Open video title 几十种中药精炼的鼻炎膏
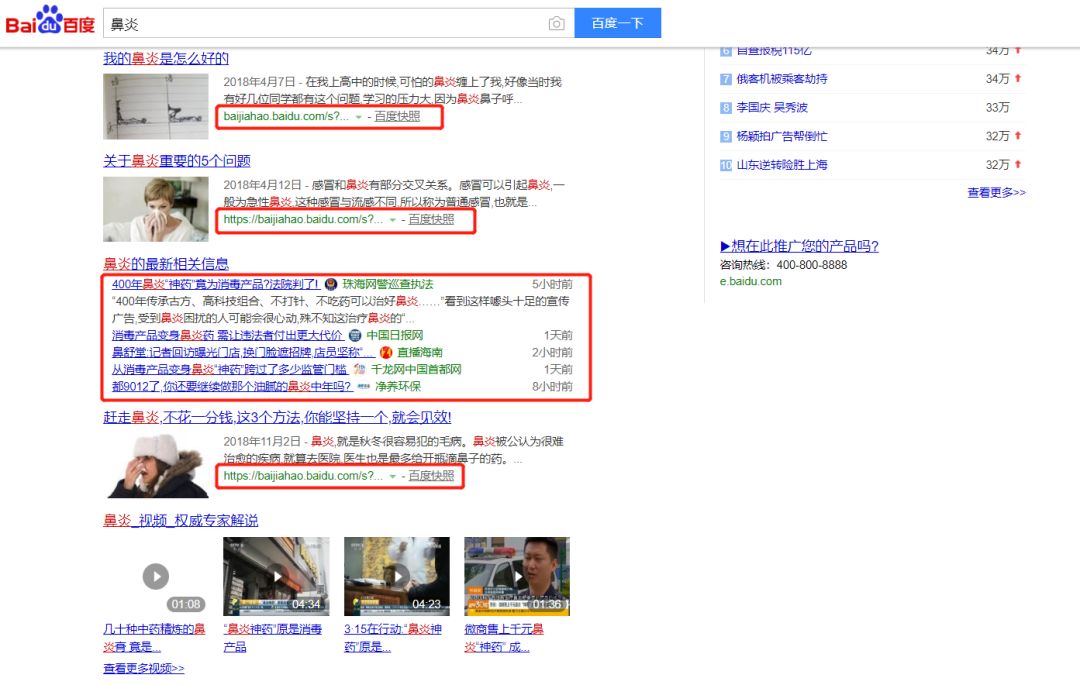The height and width of the screenshot is (685, 1080). pos(154,637)
